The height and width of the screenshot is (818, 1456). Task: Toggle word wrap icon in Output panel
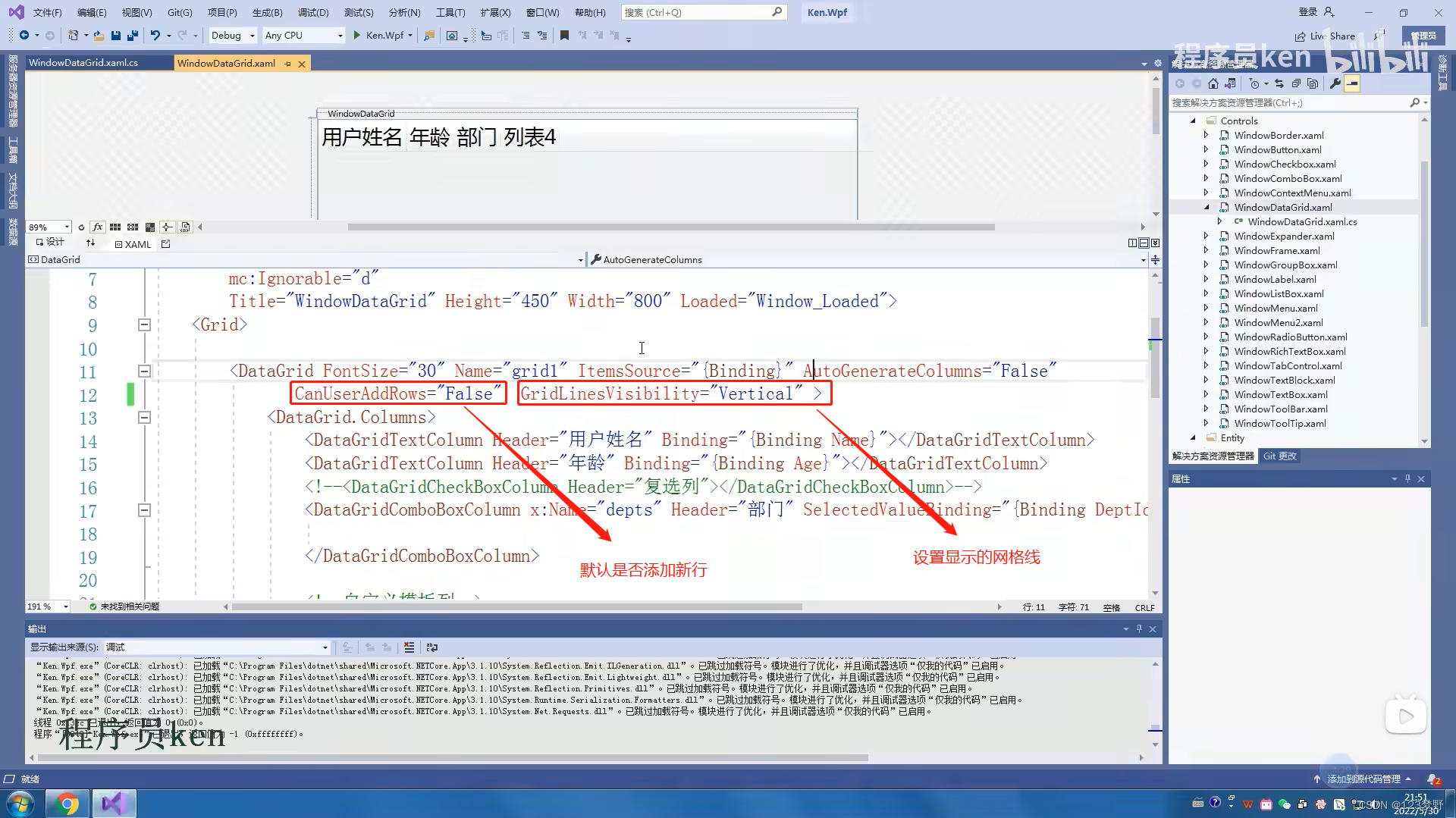click(432, 647)
